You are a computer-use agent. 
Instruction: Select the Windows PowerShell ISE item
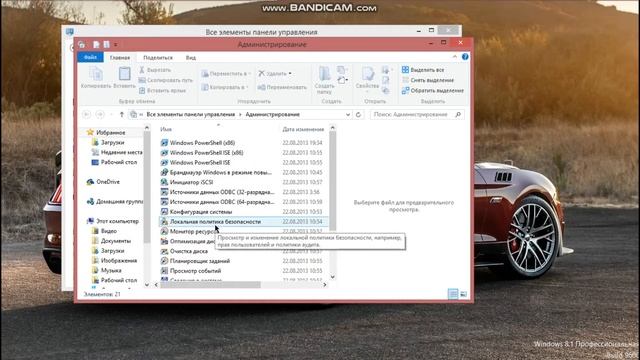[x=200, y=162]
